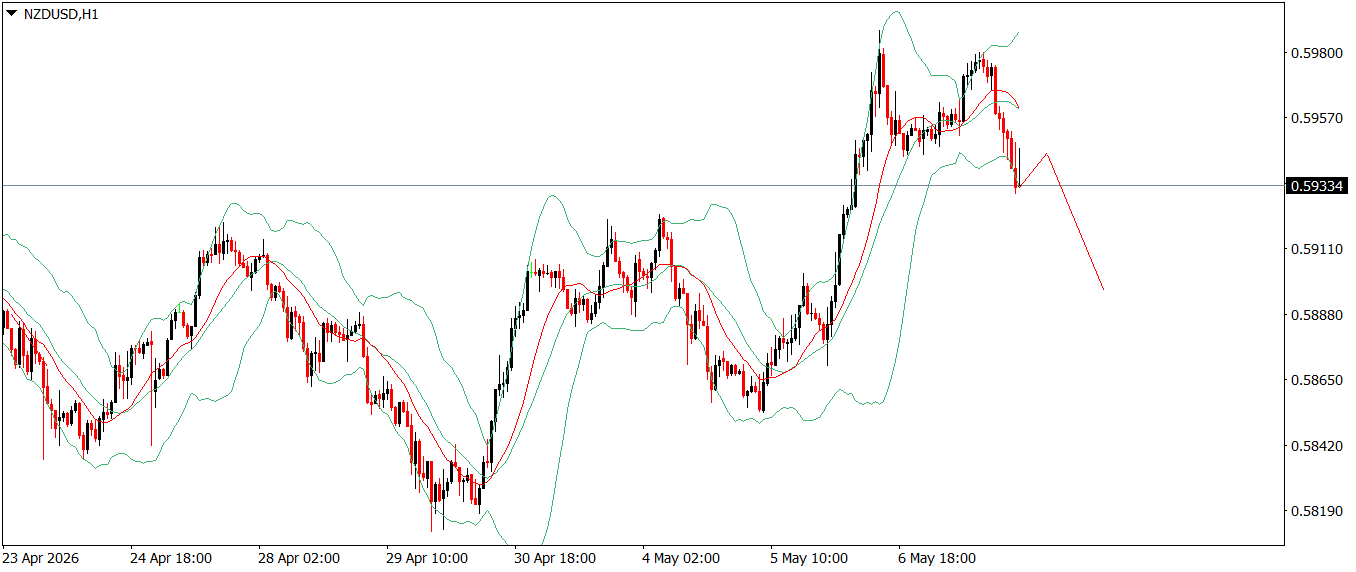Click the 0.59110 price axis label
This screenshot has width=1356, height=572.
coord(1316,249)
